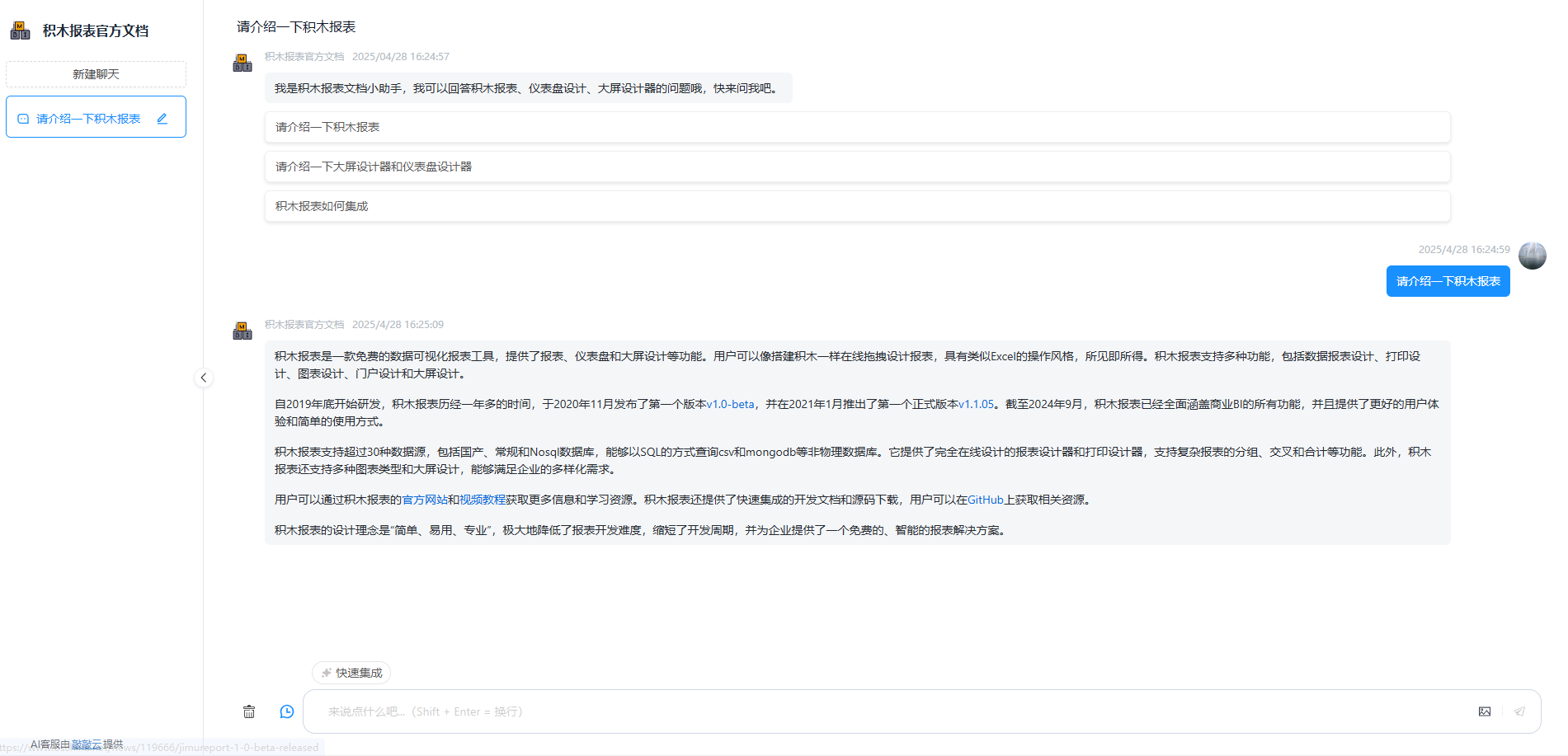The width and height of the screenshot is (1568, 756).
Task: Click the 积木报表 logo icon in sidebar header
Action: point(20,31)
